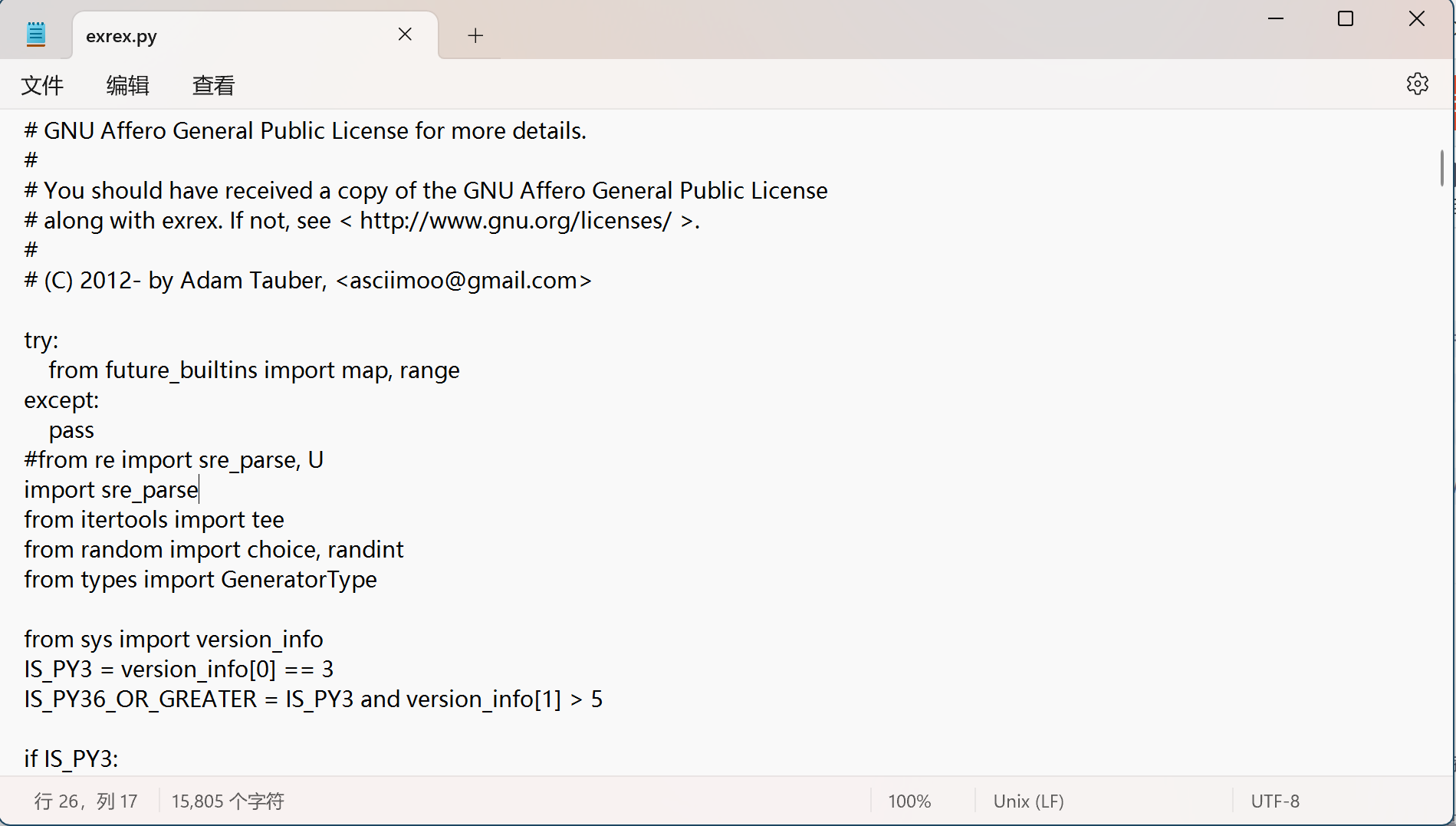The height and width of the screenshot is (826, 1456).
Task: Click the UTF-8 encoding indicator
Action: click(1274, 801)
